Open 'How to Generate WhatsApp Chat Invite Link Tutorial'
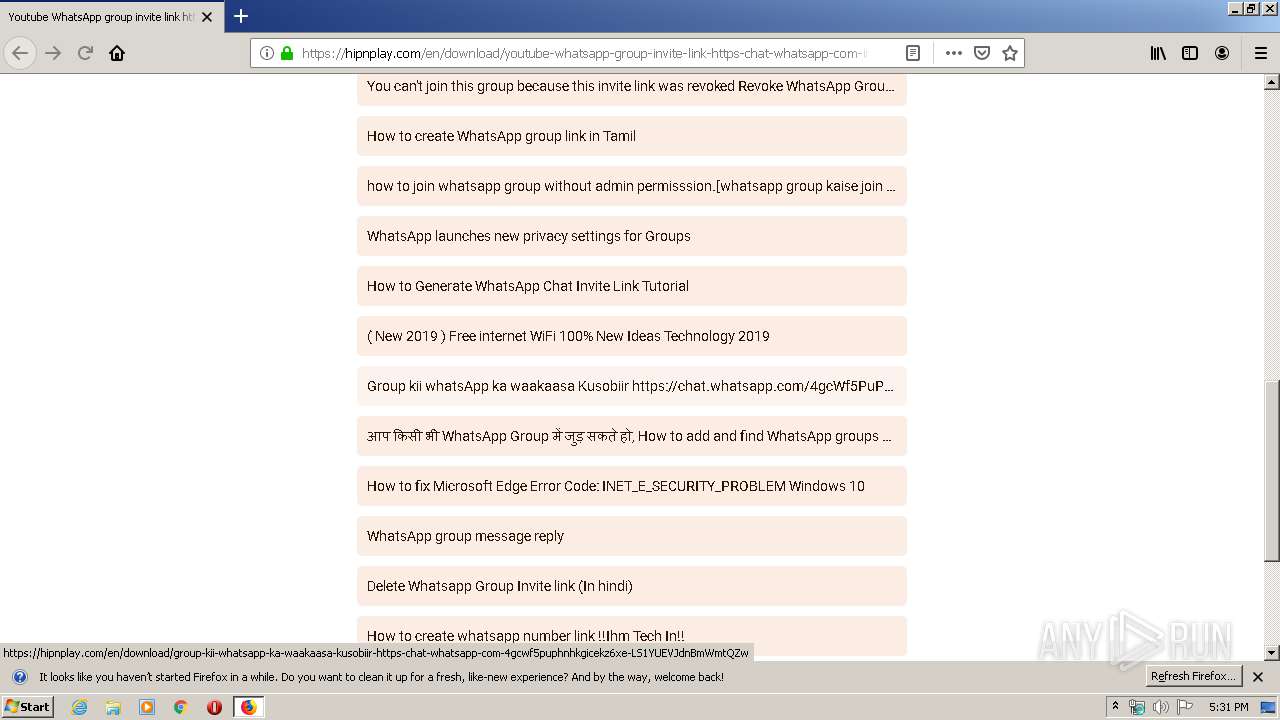 [x=632, y=286]
